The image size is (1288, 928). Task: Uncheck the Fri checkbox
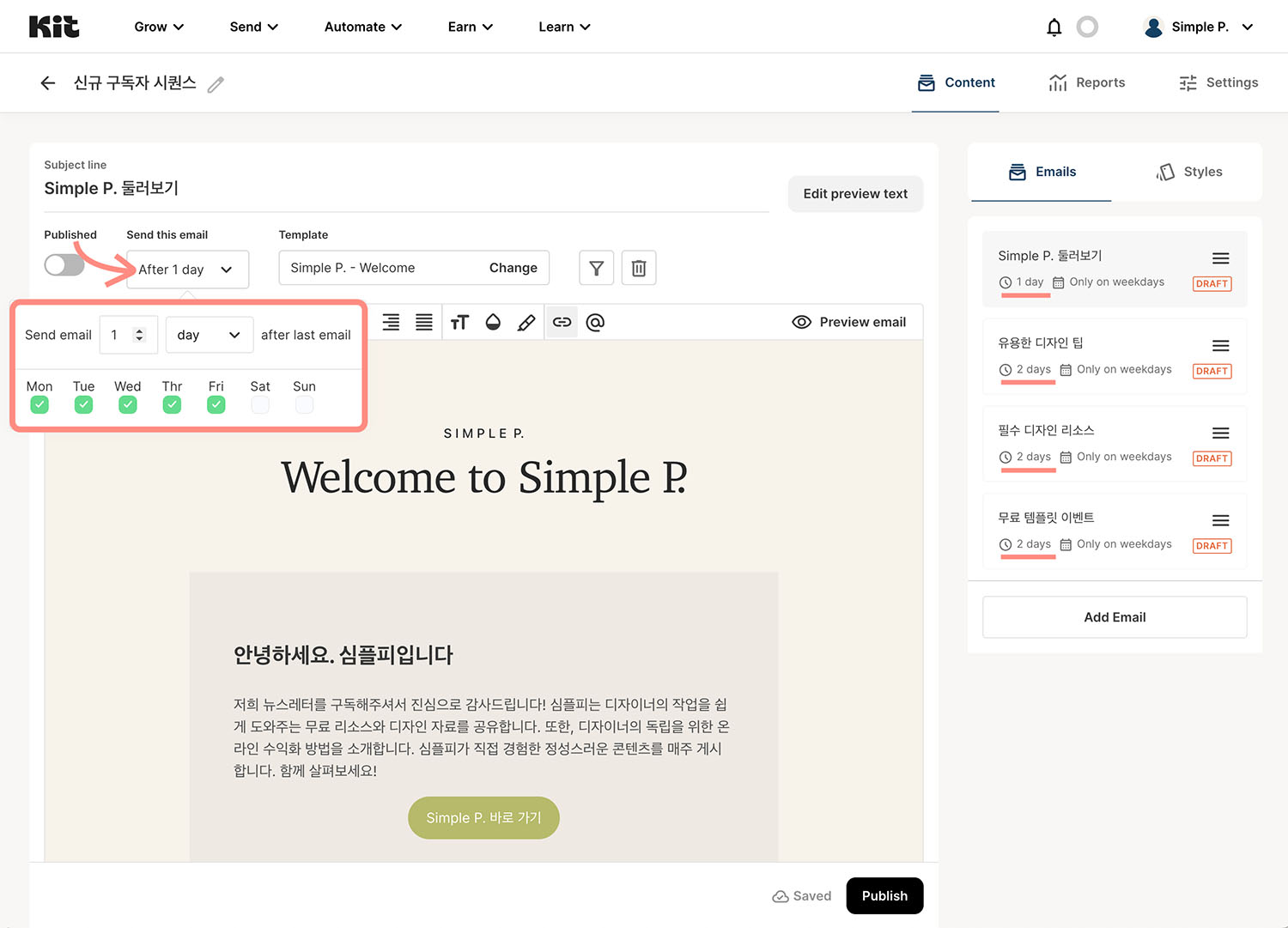pos(216,404)
